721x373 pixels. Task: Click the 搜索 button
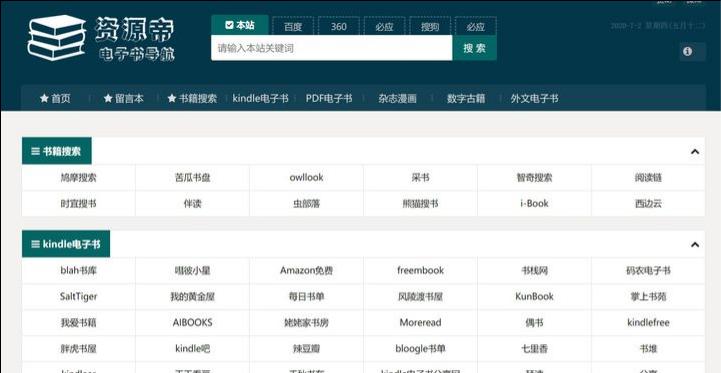point(475,48)
